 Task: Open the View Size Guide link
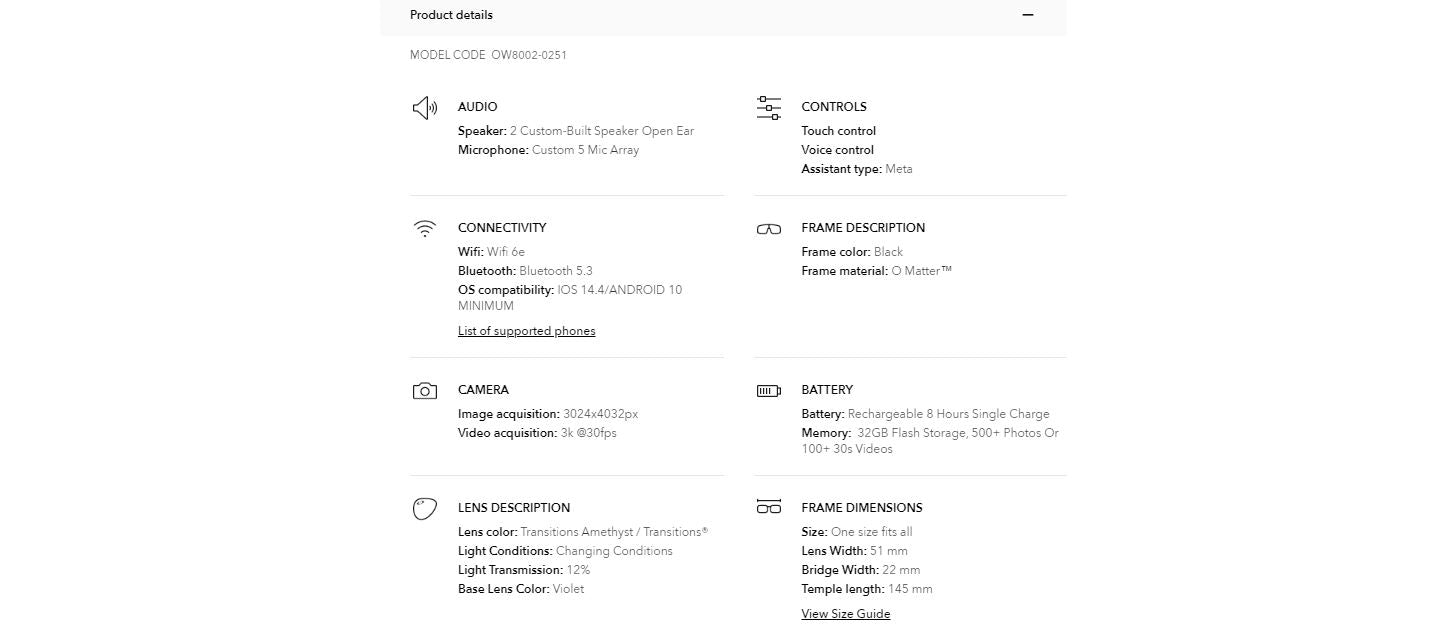(x=845, y=614)
